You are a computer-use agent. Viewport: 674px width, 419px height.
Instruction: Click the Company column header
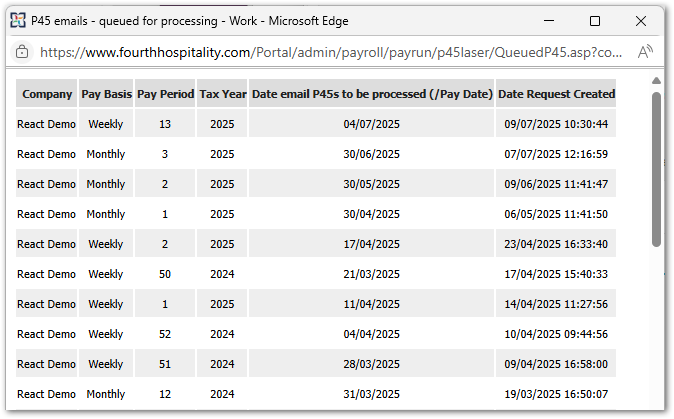coord(47,94)
